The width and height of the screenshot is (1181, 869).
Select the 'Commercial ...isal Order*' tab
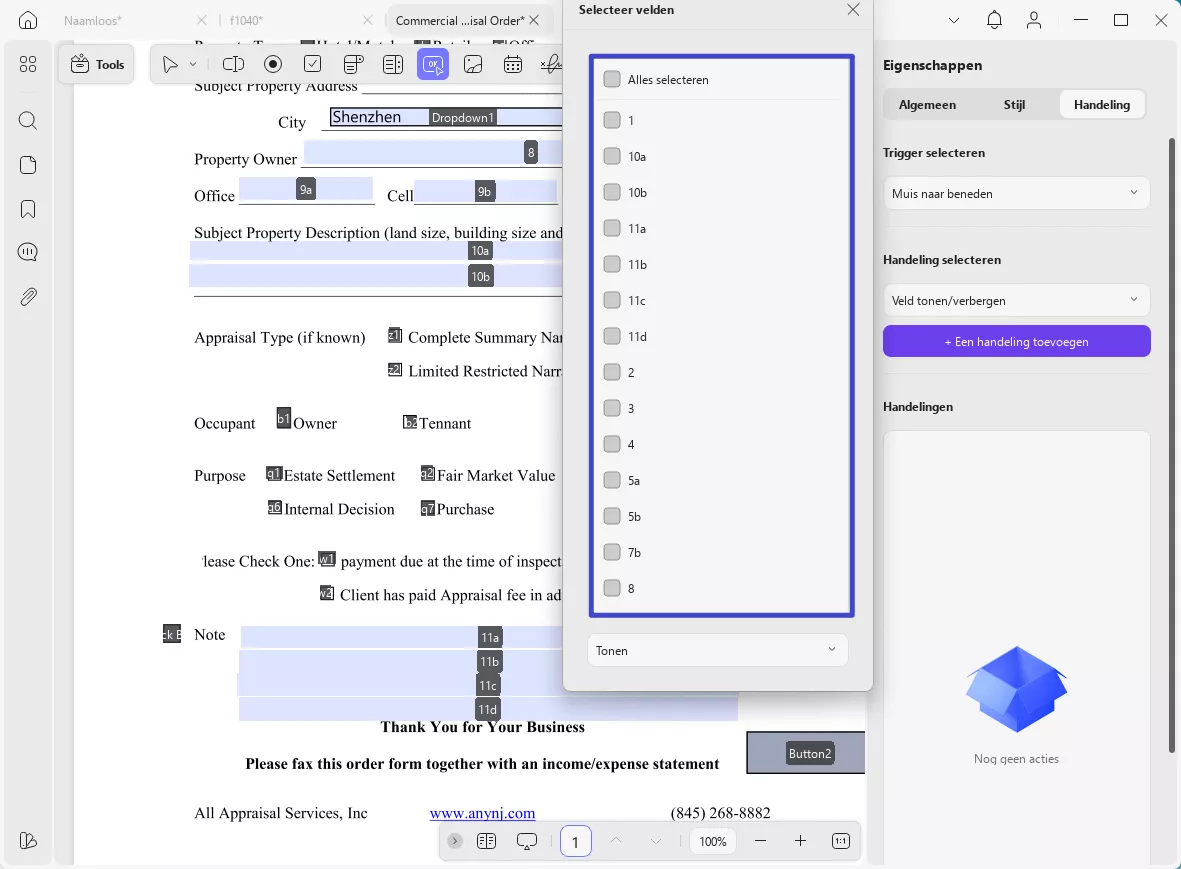click(459, 20)
